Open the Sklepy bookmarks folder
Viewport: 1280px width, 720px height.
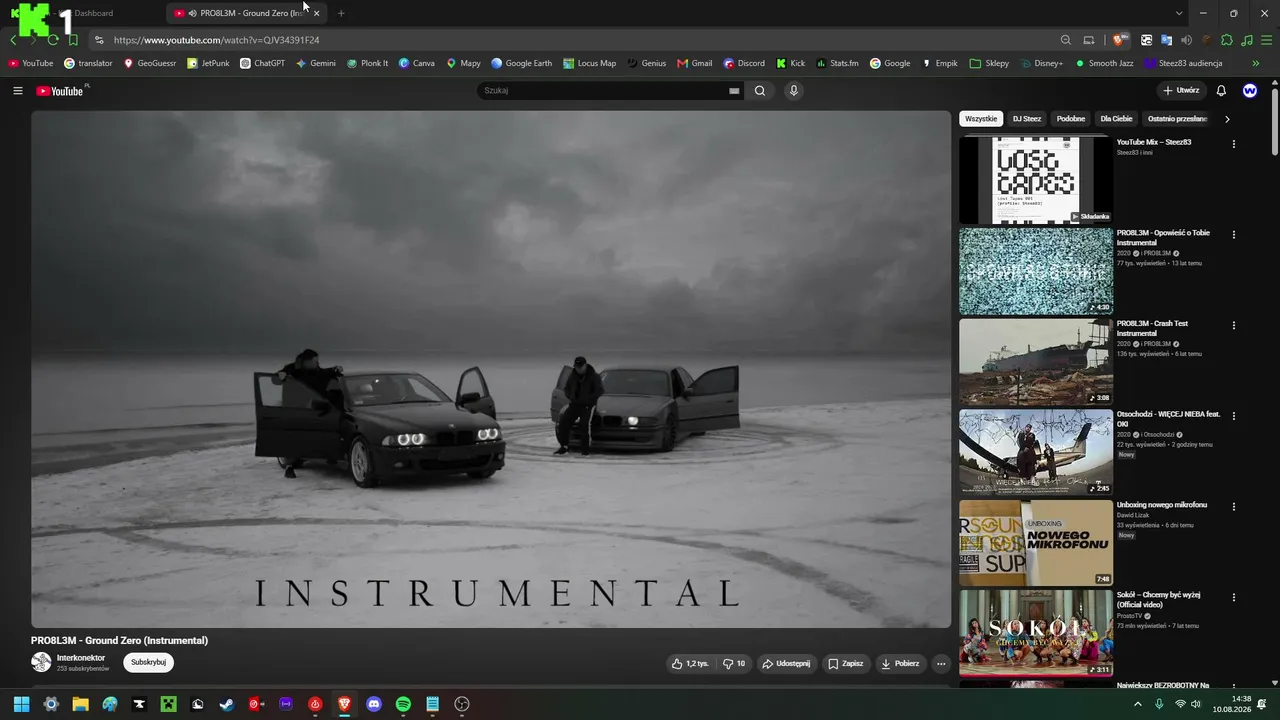point(989,63)
